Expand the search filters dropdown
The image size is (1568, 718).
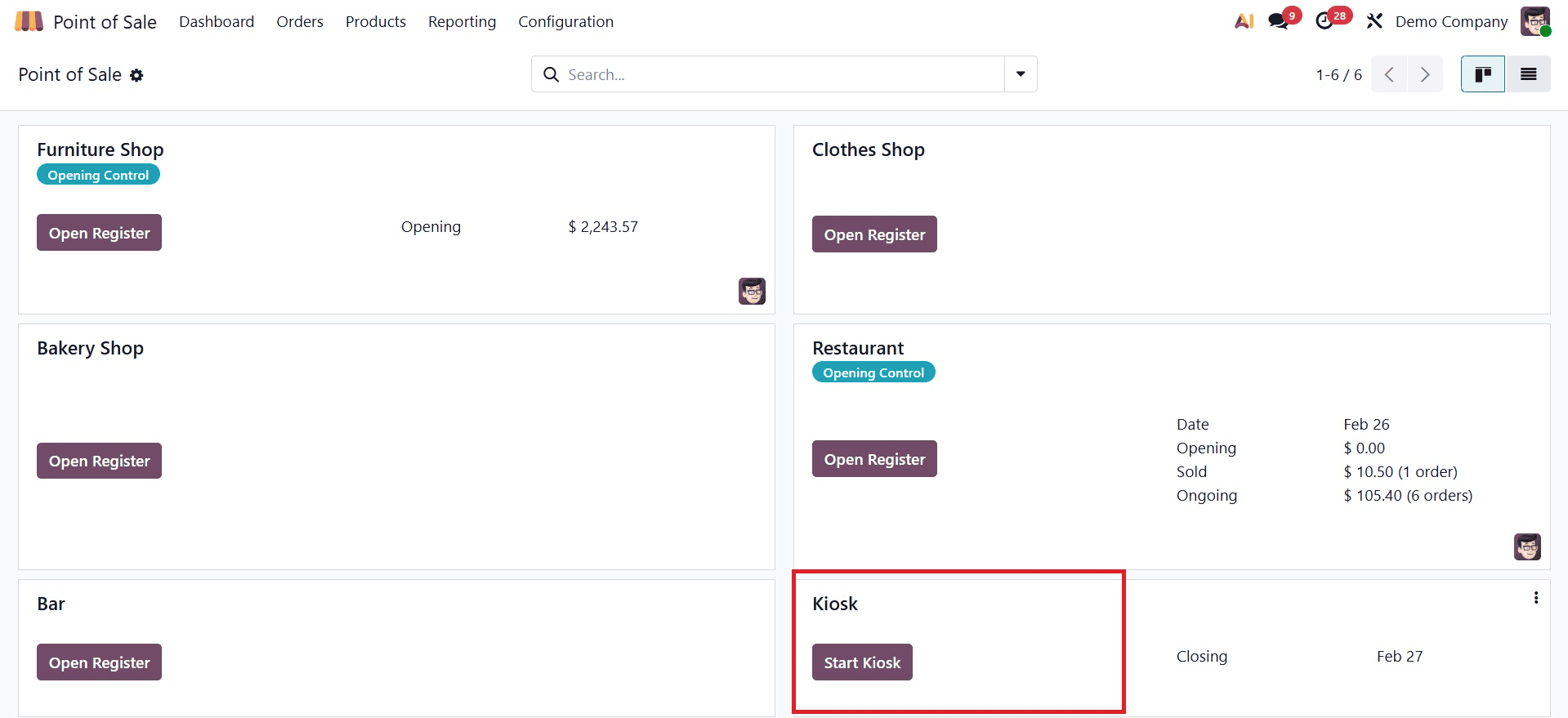pos(1020,74)
